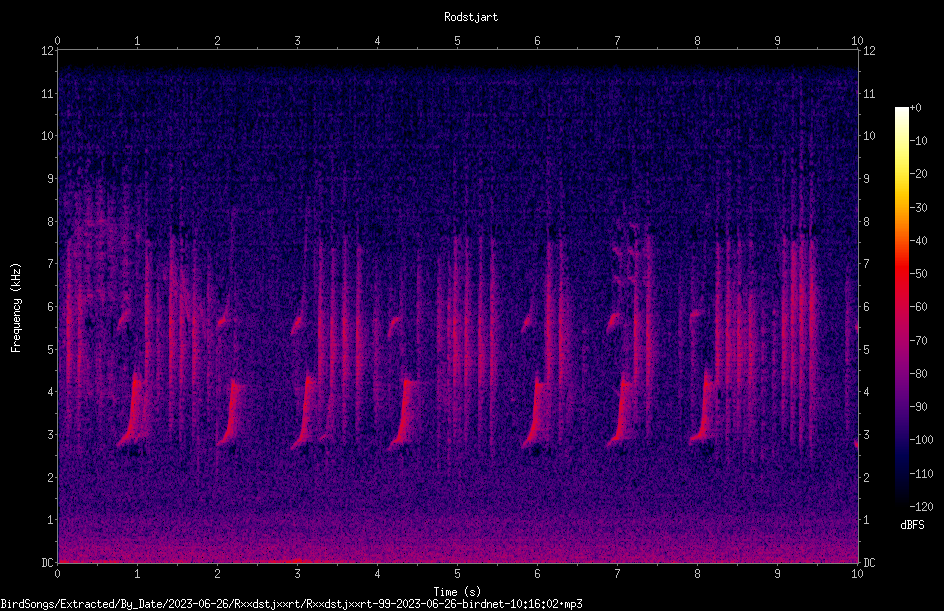Click the 'DC' label on left frequency axis

tap(47, 563)
